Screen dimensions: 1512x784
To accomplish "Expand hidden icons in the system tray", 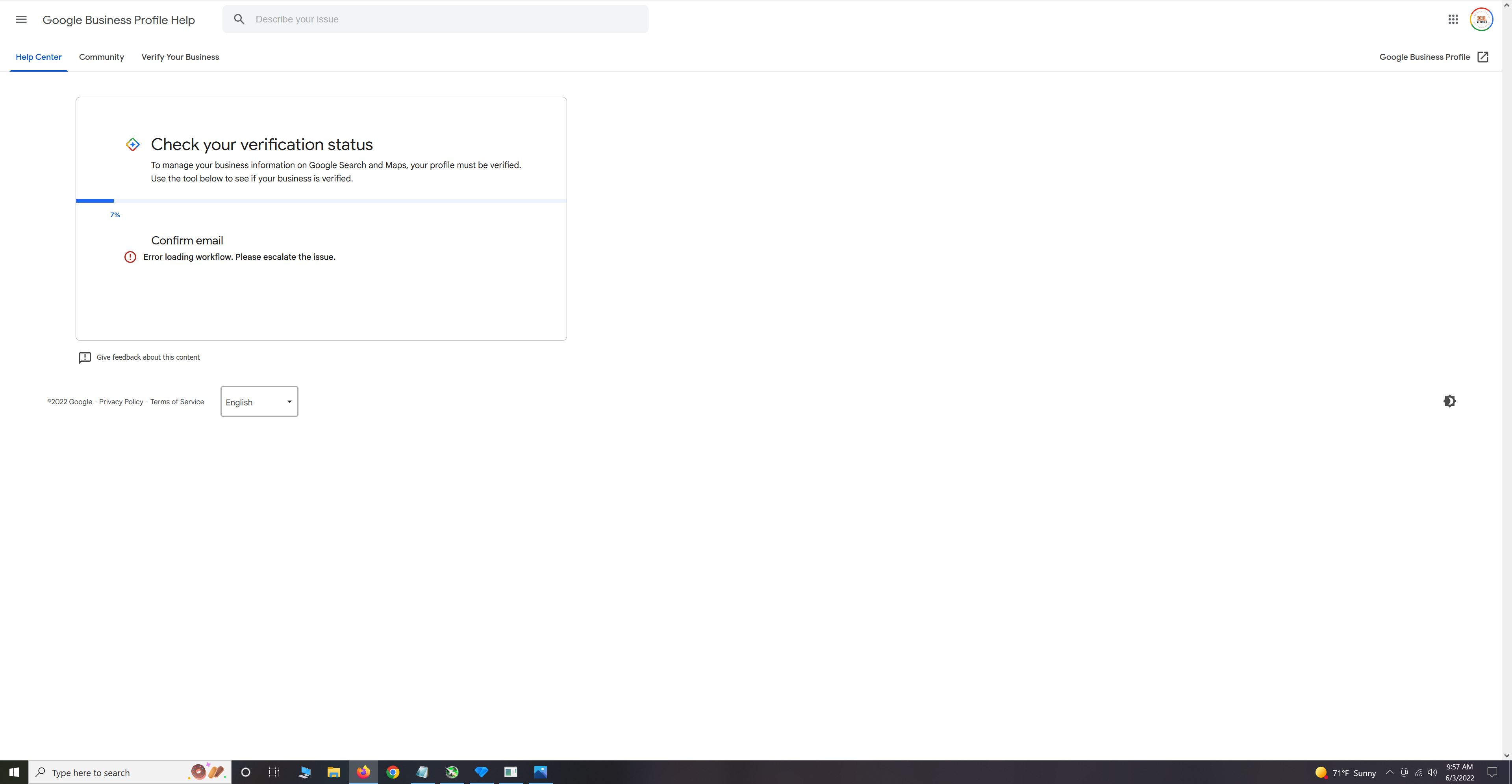I will point(1390,772).
